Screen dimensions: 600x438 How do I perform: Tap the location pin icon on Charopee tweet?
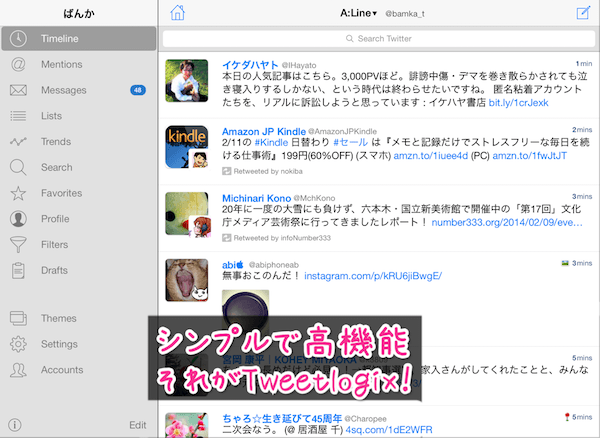(x=567, y=417)
